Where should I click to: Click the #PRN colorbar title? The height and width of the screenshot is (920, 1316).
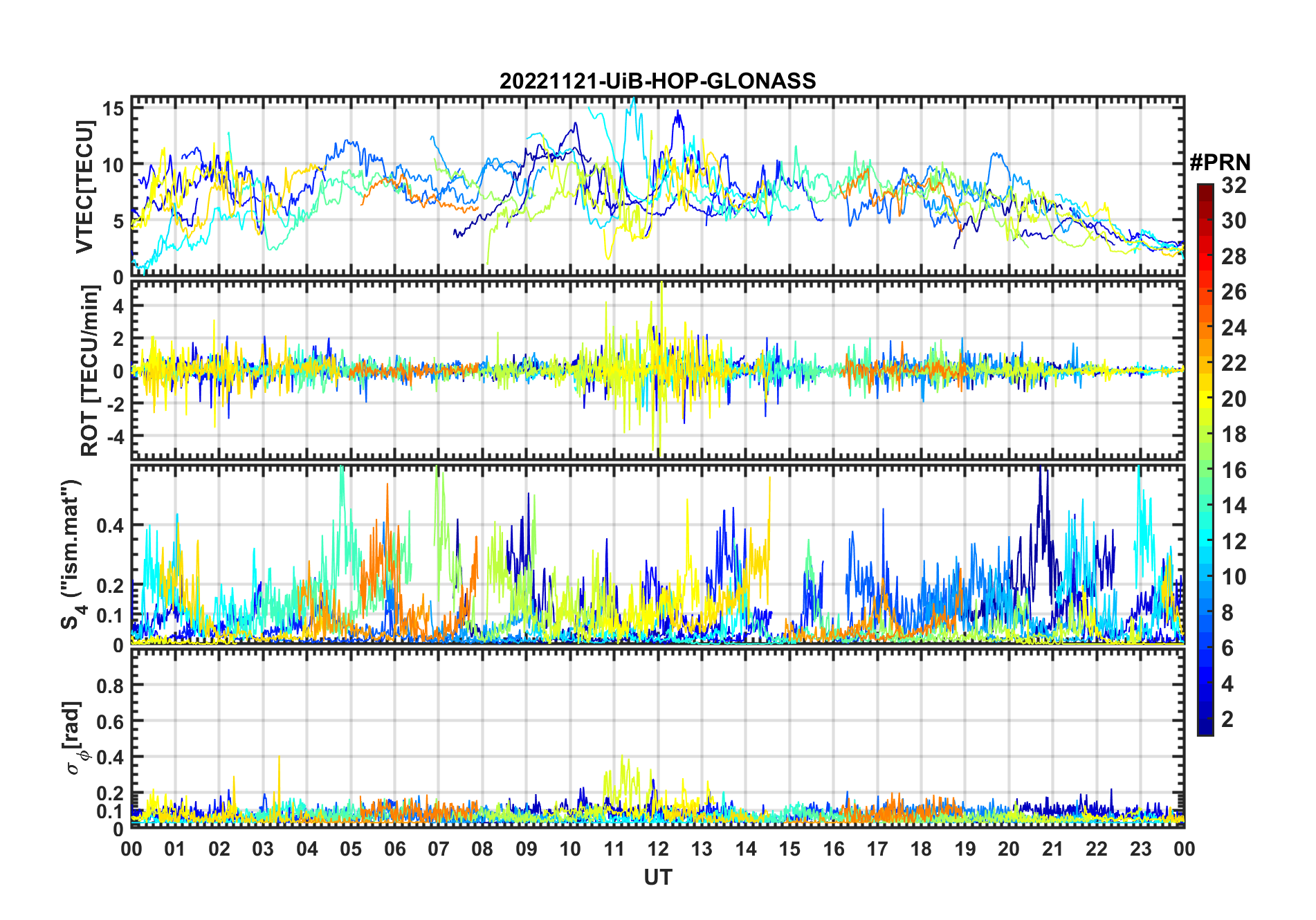(x=1220, y=163)
